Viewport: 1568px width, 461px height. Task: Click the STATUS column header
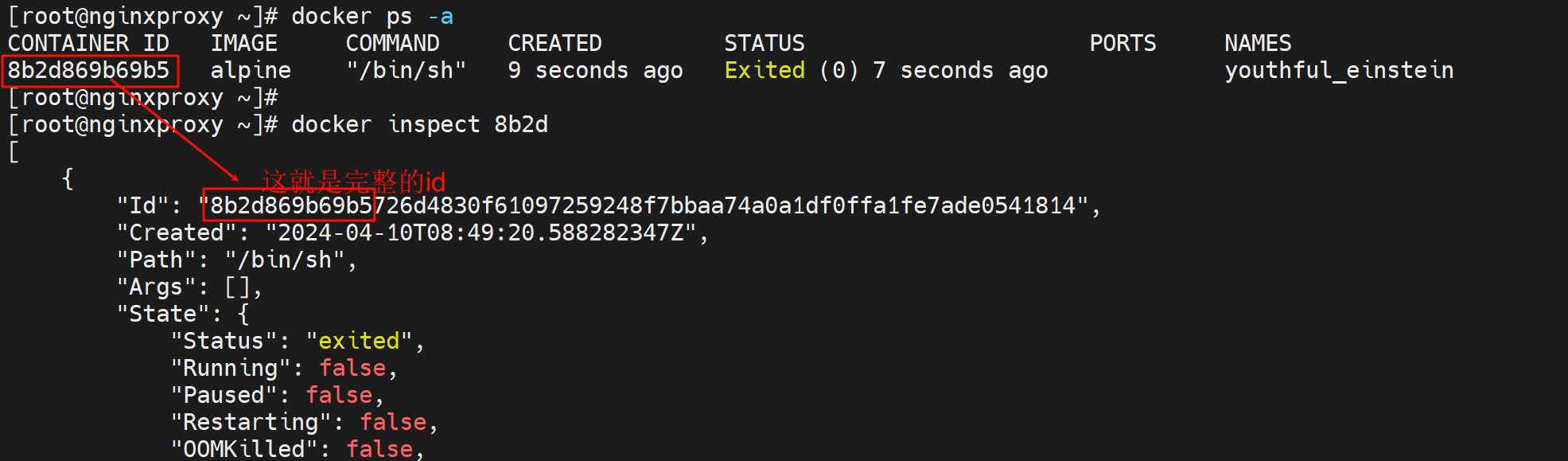pos(764,43)
